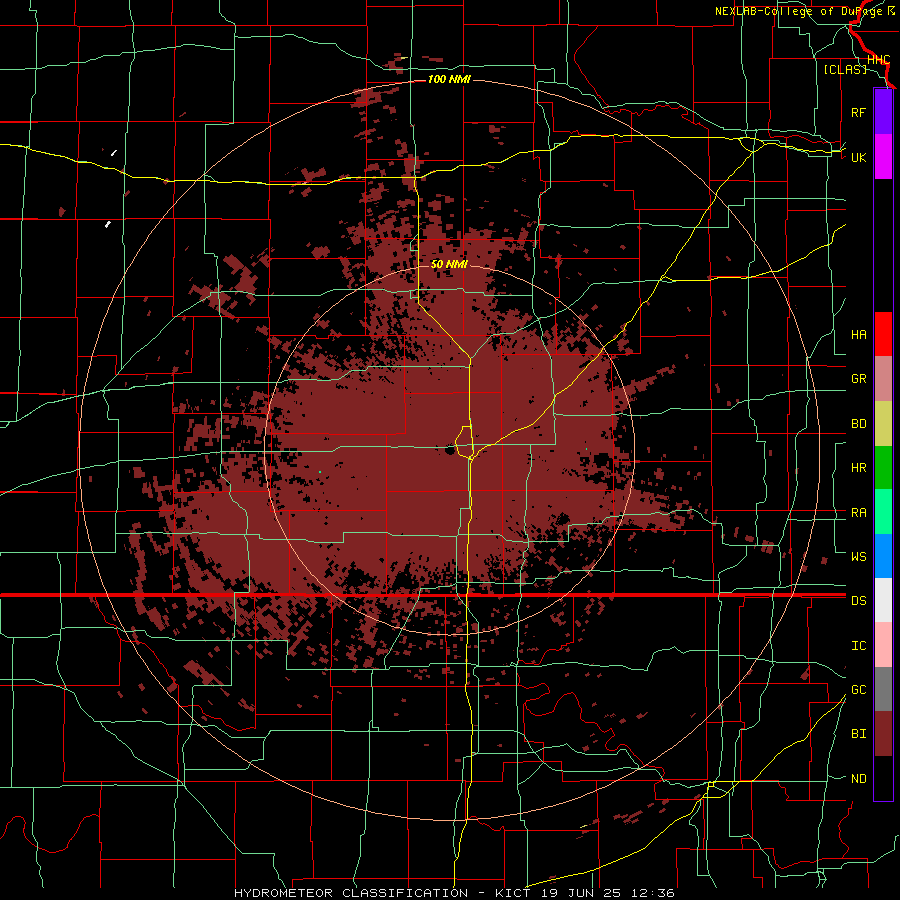Click the 50 NMI range ring label
Image resolution: width=900 pixels, height=900 pixels.
(449, 264)
